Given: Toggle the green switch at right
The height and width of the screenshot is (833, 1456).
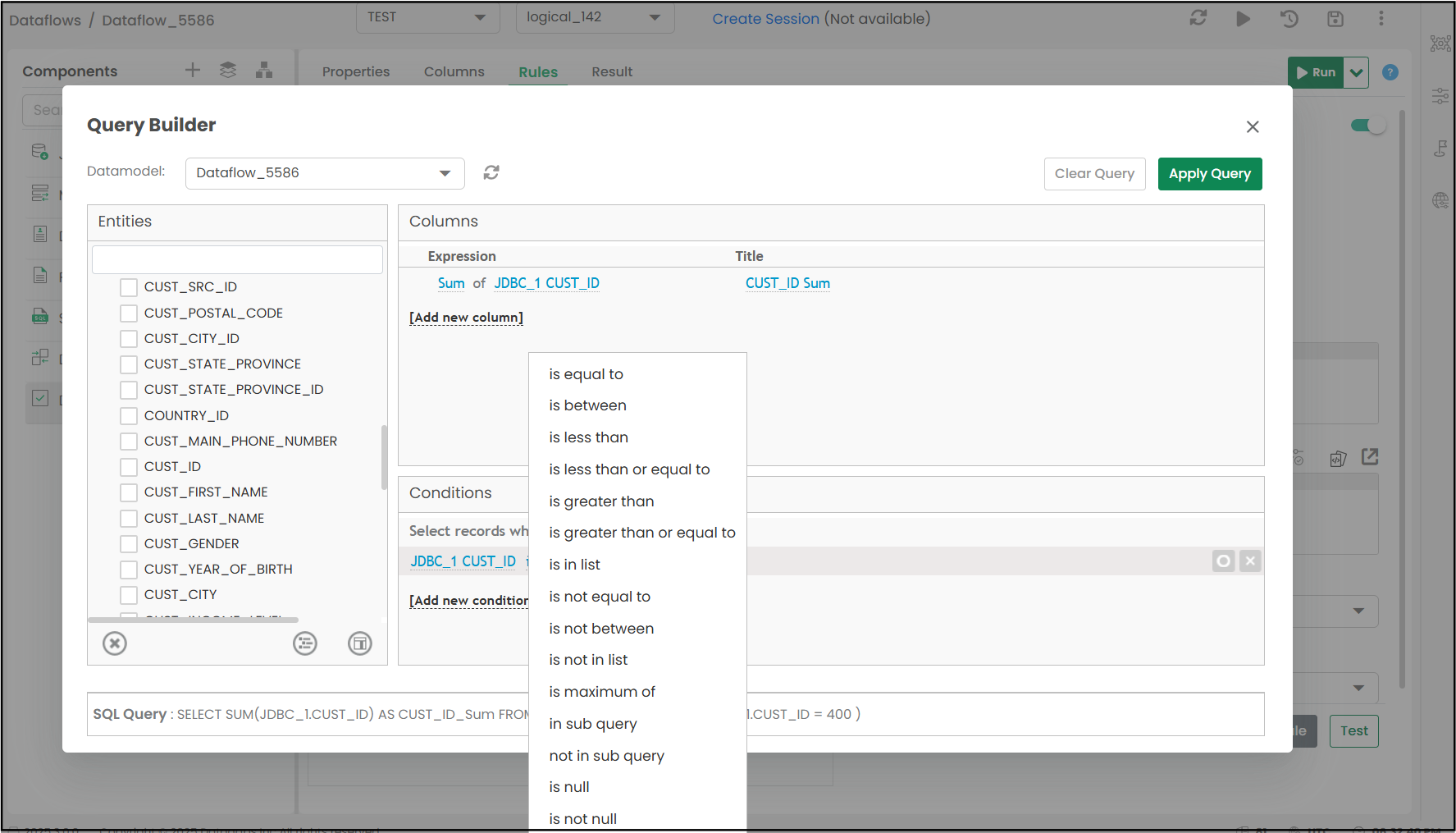Looking at the screenshot, I should point(1367,126).
